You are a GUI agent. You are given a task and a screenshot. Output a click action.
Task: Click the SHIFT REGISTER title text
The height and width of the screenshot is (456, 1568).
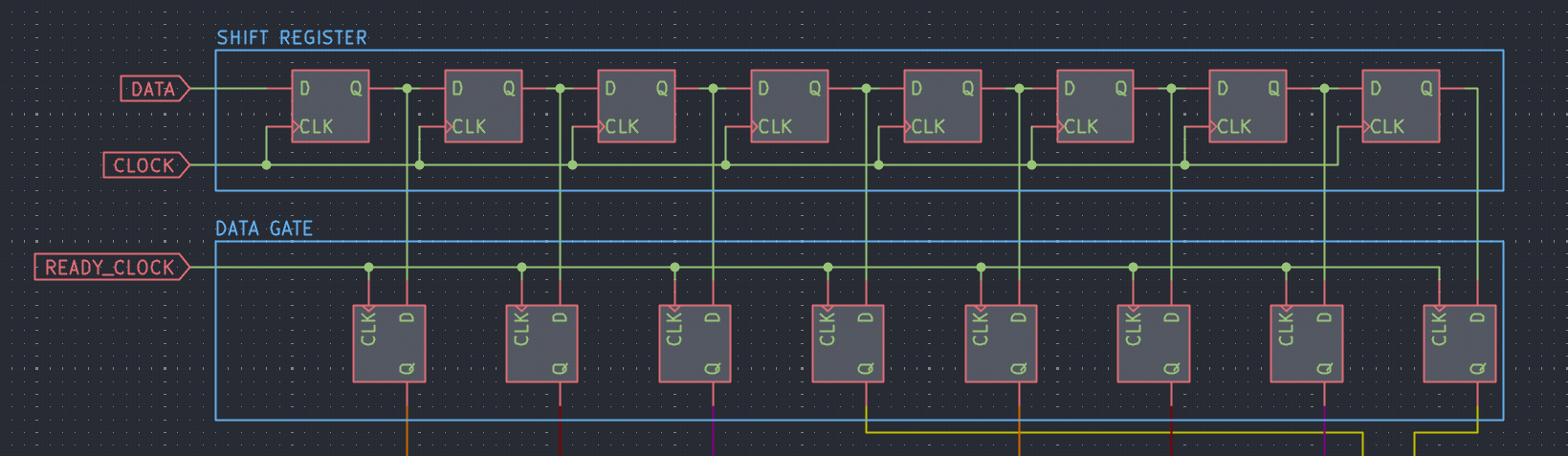click(x=292, y=38)
